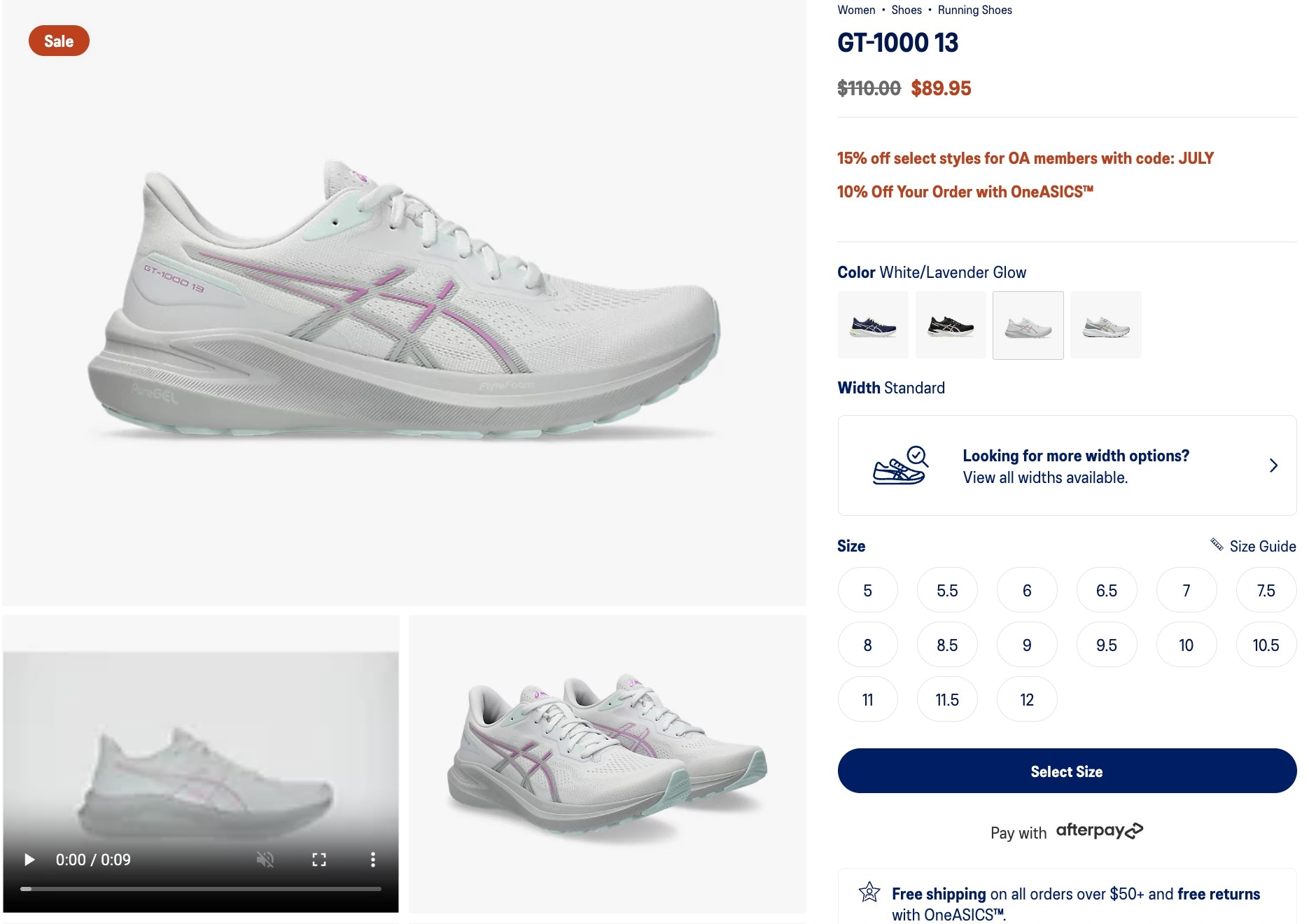Open the video in fullscreen

tap(319, 860)
